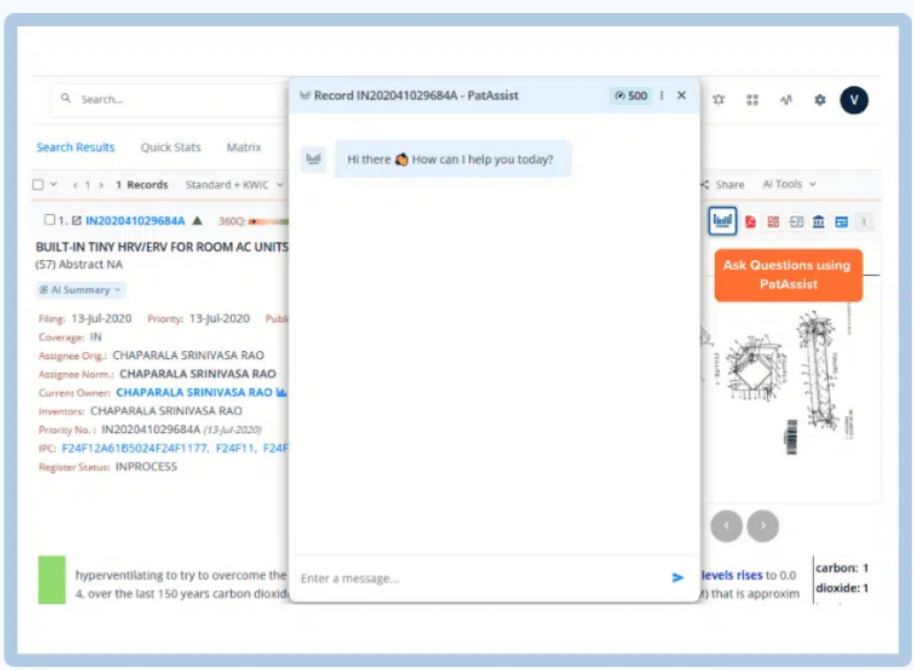This screenshot has height=670, width=914.
Task: Click the red PDF download icon
Action: 750,222
